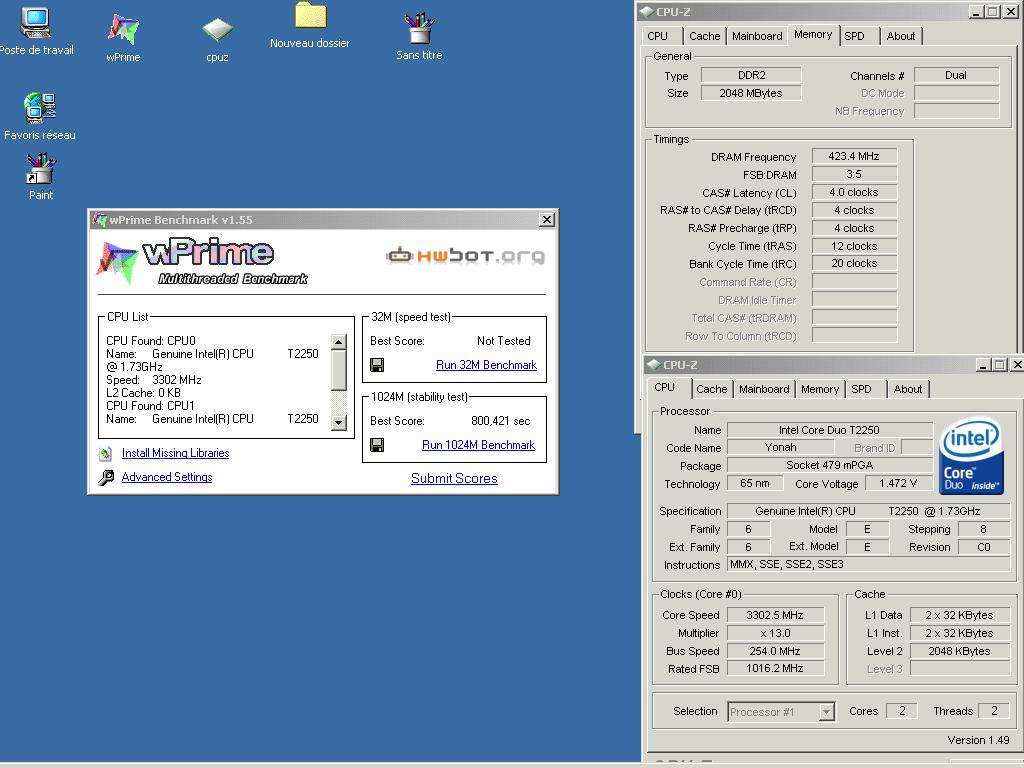
Task: Click the Install Missing Libraries link
Action: click(176, 453)
